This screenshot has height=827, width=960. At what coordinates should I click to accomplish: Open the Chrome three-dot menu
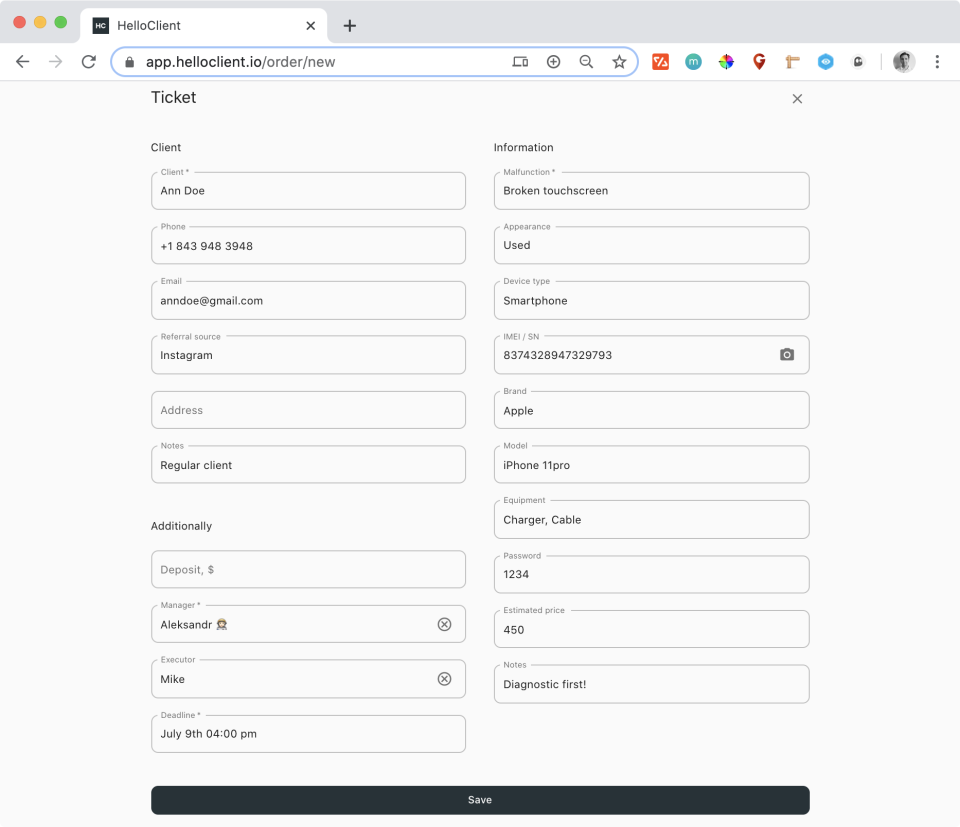tap(937, 62)
